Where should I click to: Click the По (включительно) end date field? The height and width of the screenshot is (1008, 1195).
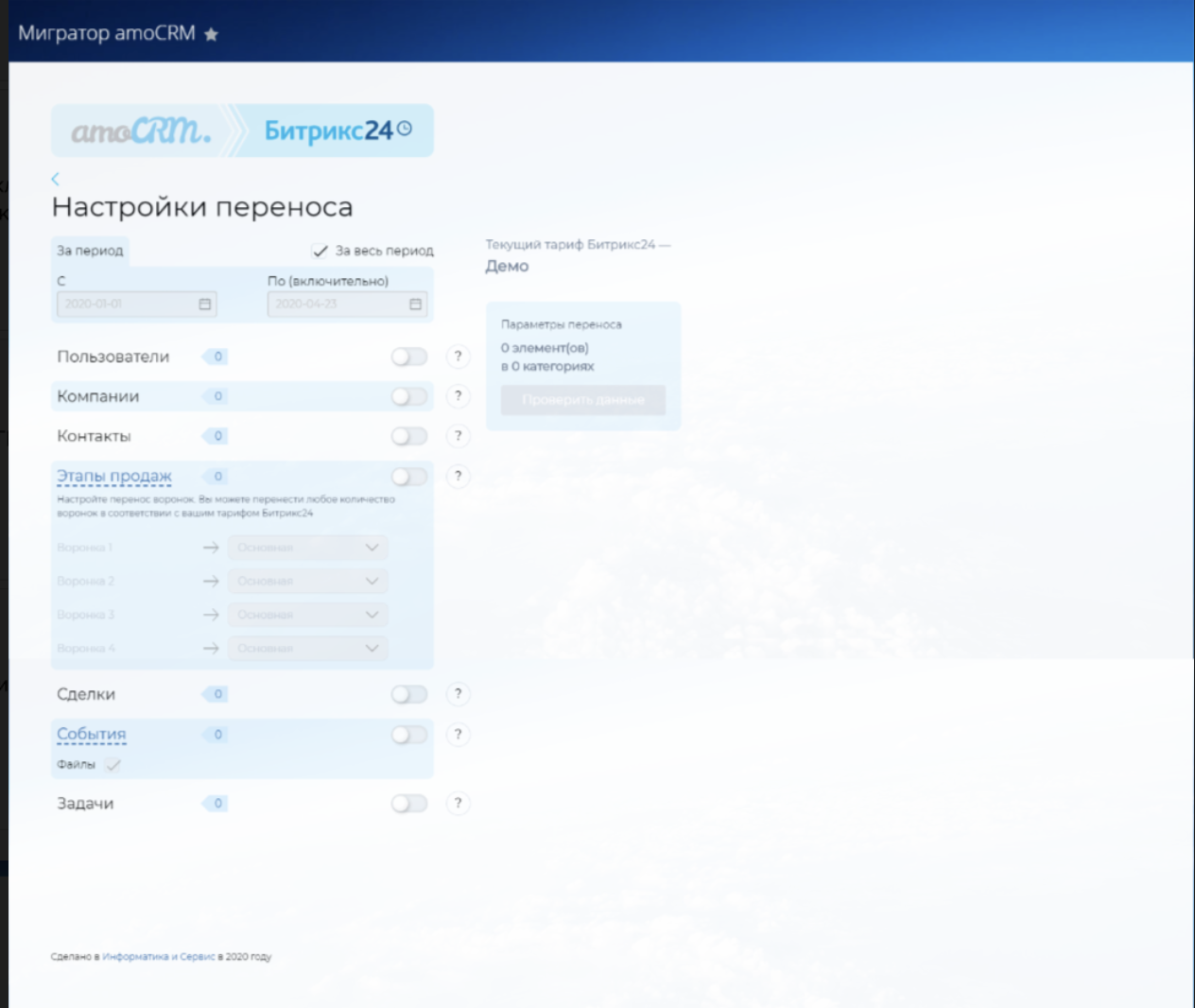point(347,304)
